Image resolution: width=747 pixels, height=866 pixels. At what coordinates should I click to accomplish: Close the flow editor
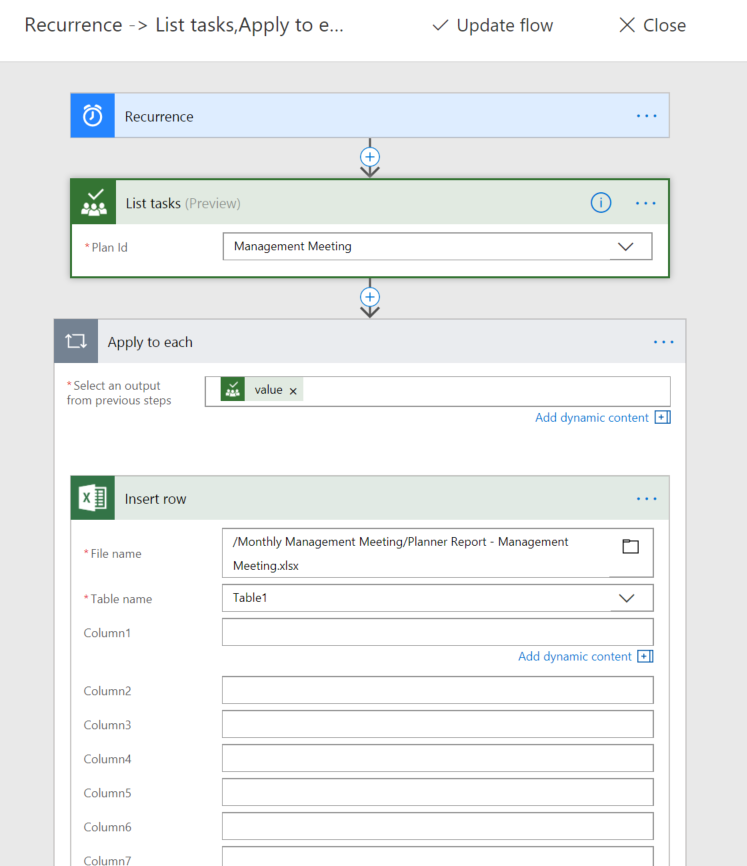(x=652, y=25)
